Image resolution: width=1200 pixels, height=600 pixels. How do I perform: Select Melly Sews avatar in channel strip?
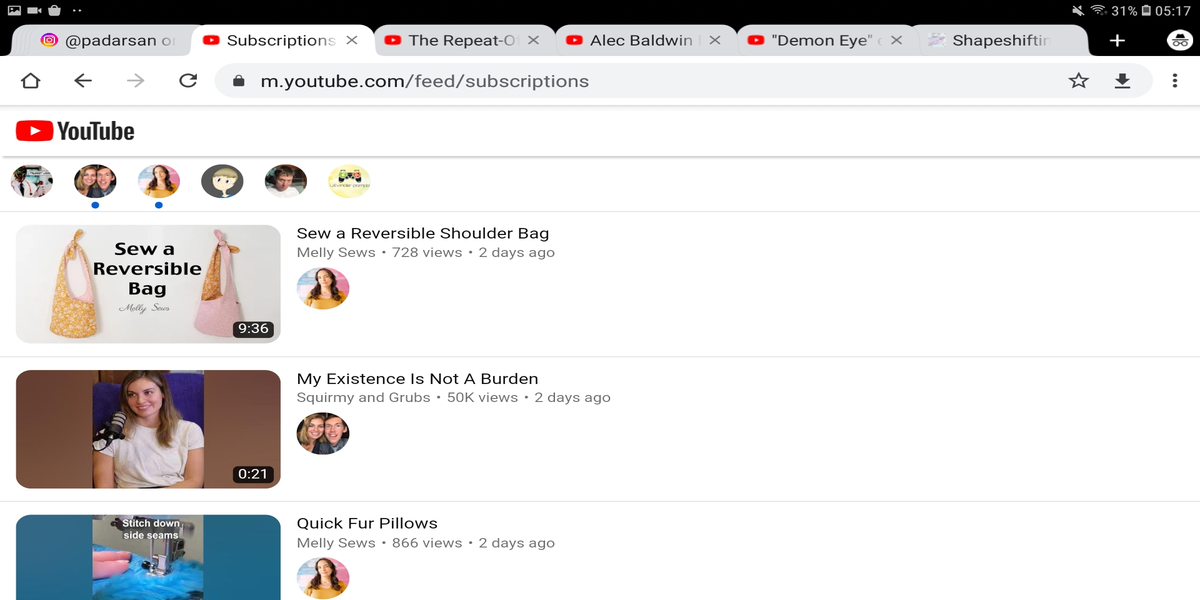pos(159,181)
